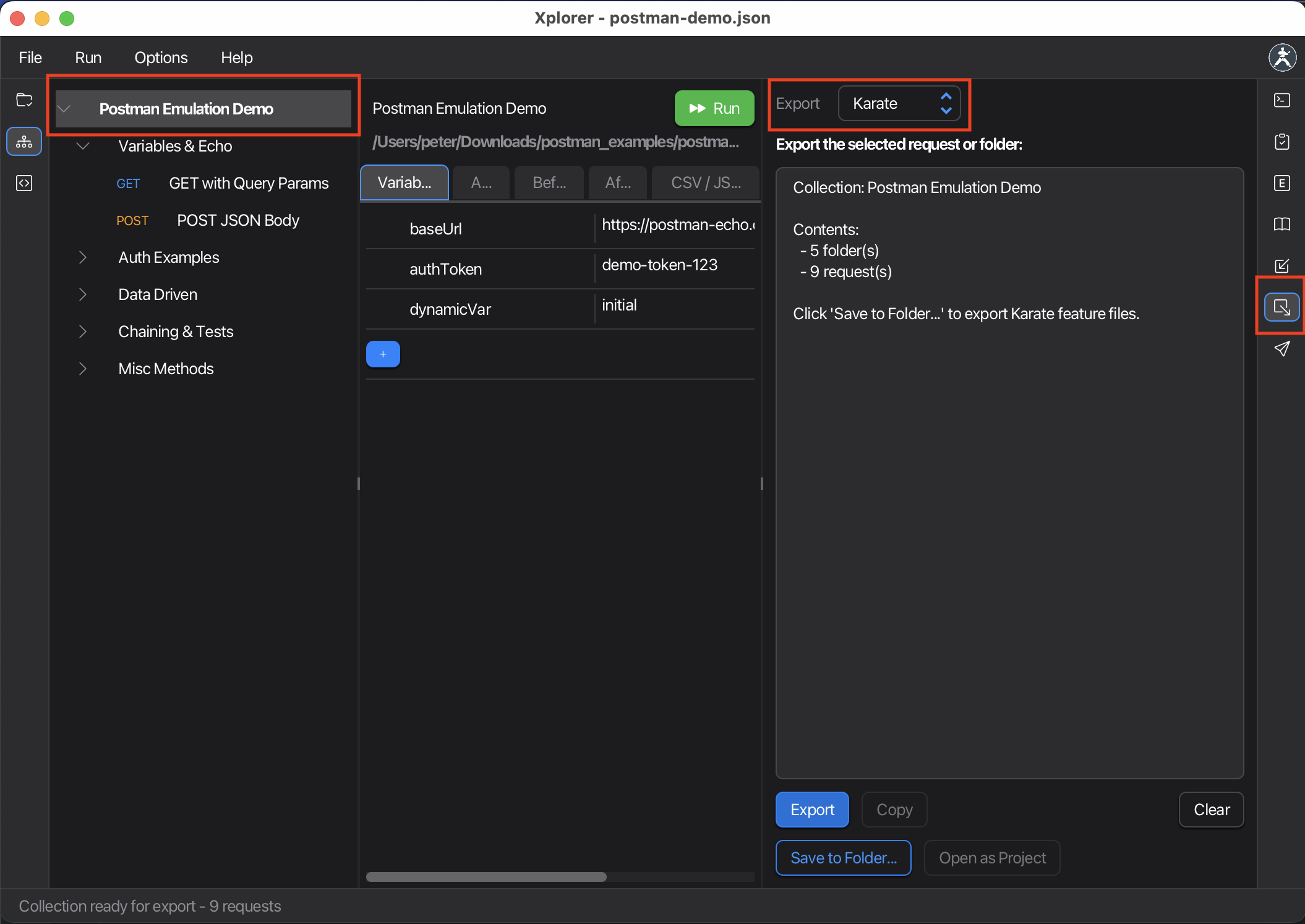Screen dimensions: 1305x924
Task: Collapse the Variables & Echo folder
Action: (83, 146)
